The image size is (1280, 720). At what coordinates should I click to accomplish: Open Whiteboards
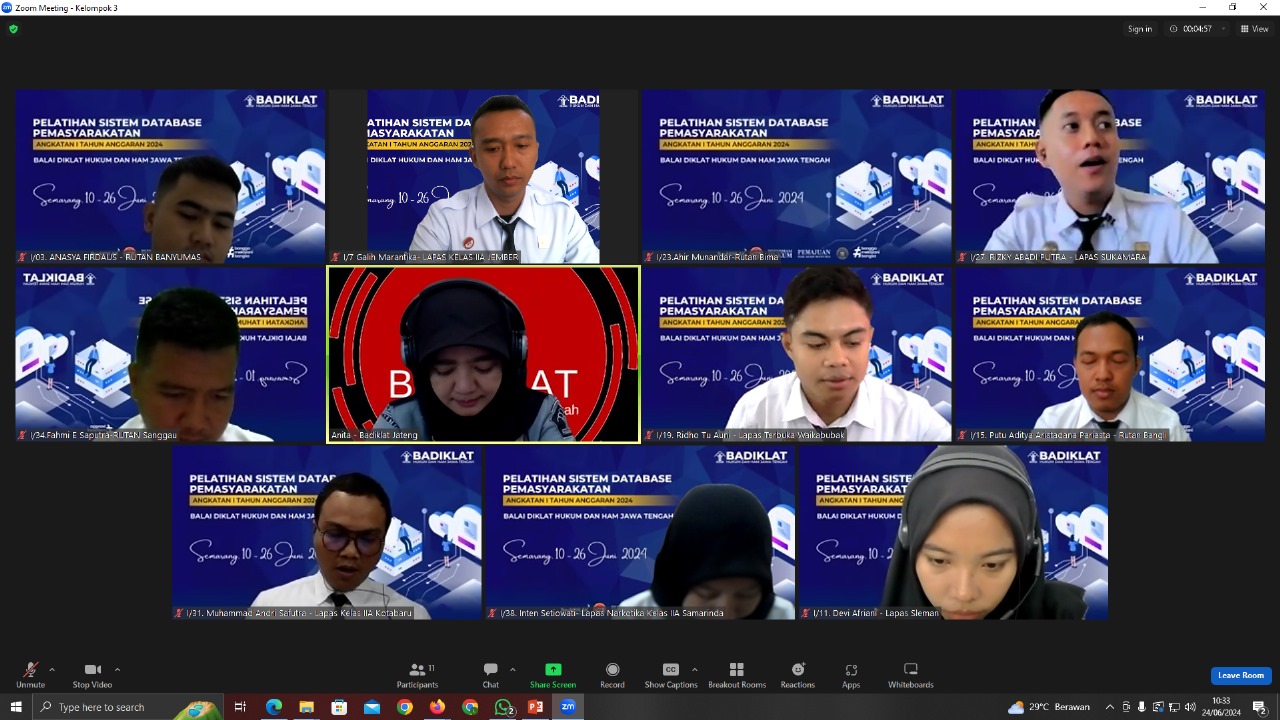click(910, 671)
